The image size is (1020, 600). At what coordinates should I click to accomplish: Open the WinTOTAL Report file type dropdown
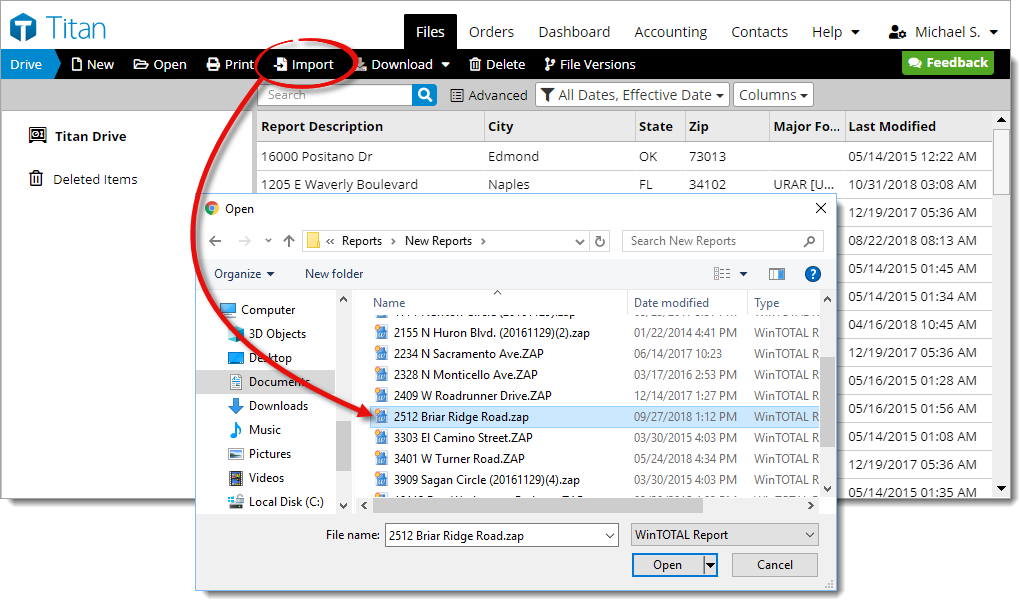click(726, 535)
